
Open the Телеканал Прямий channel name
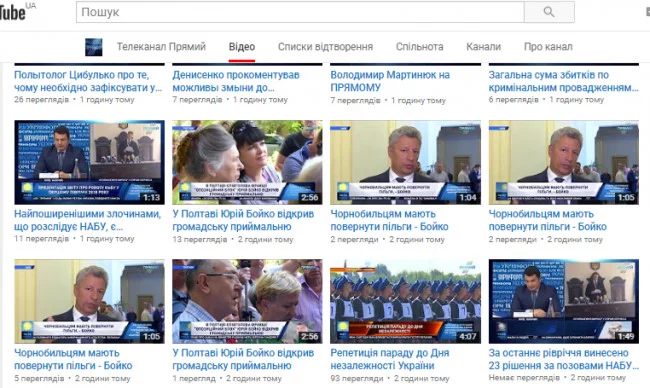click(161, 47)
